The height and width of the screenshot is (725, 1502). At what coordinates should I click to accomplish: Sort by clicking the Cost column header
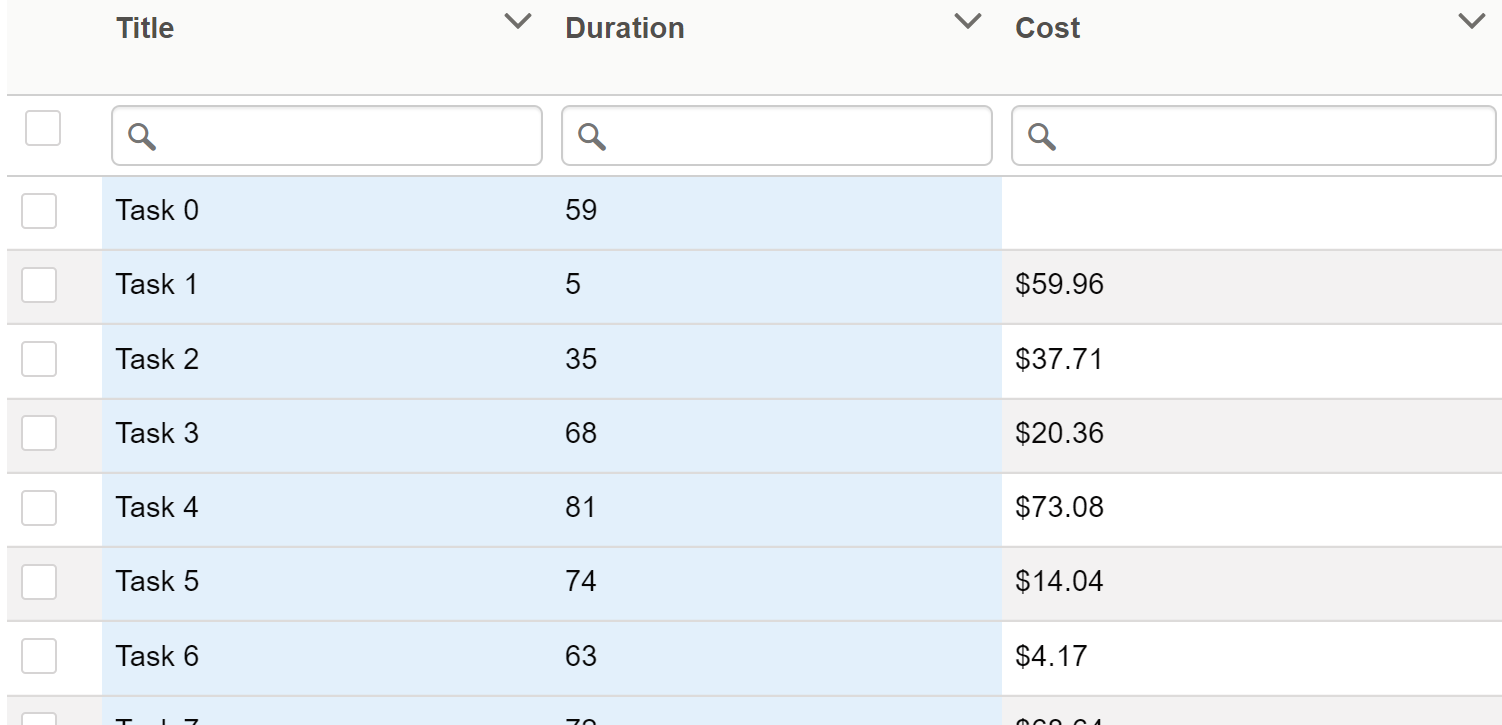tap(1046, 28)
